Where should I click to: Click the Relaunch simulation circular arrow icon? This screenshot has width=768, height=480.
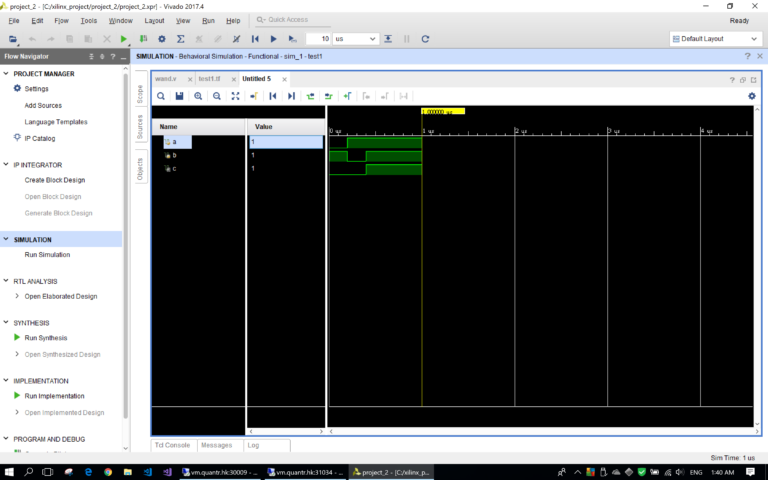pyautogui.click(x=425, y=39)
